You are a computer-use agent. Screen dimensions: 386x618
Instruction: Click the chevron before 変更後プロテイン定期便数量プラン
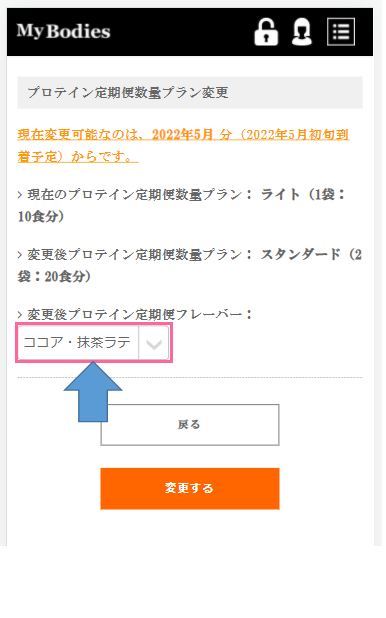[x=20, y=255]
